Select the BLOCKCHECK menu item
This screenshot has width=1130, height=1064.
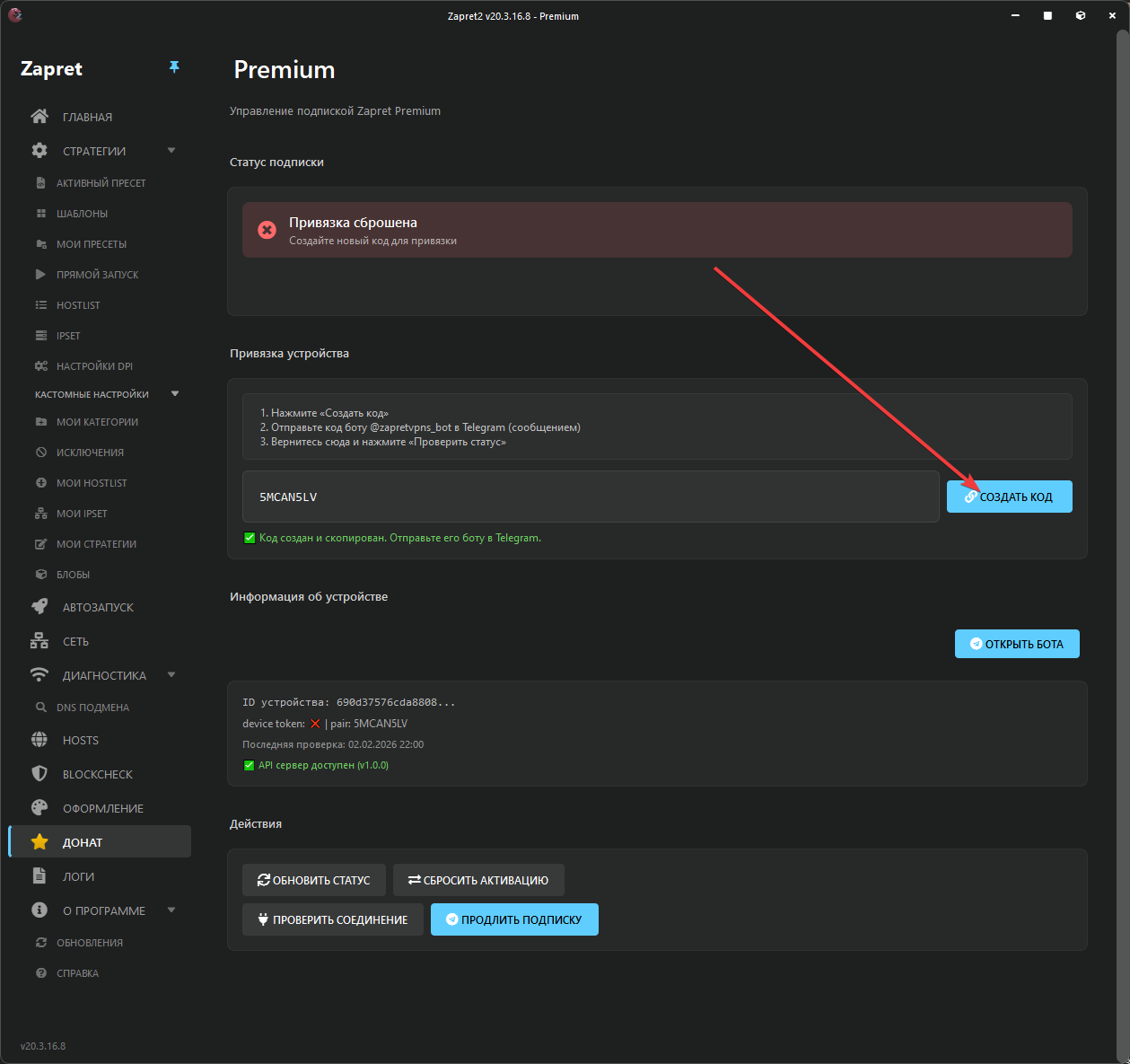pos(100,774)
